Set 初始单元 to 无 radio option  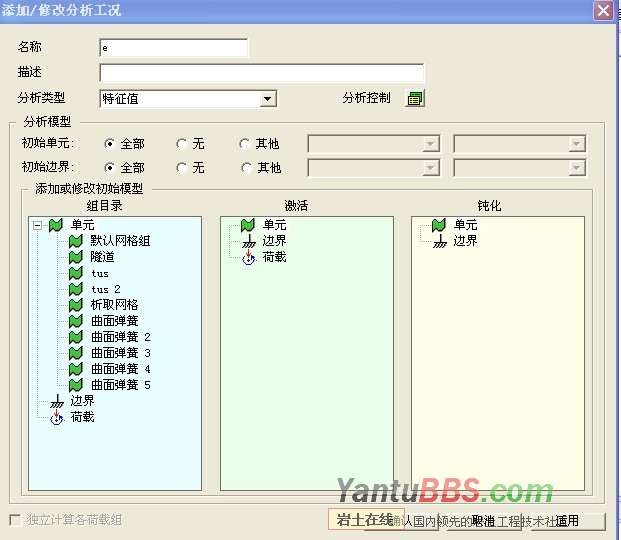pyautogui.click(x=182, y=144)
